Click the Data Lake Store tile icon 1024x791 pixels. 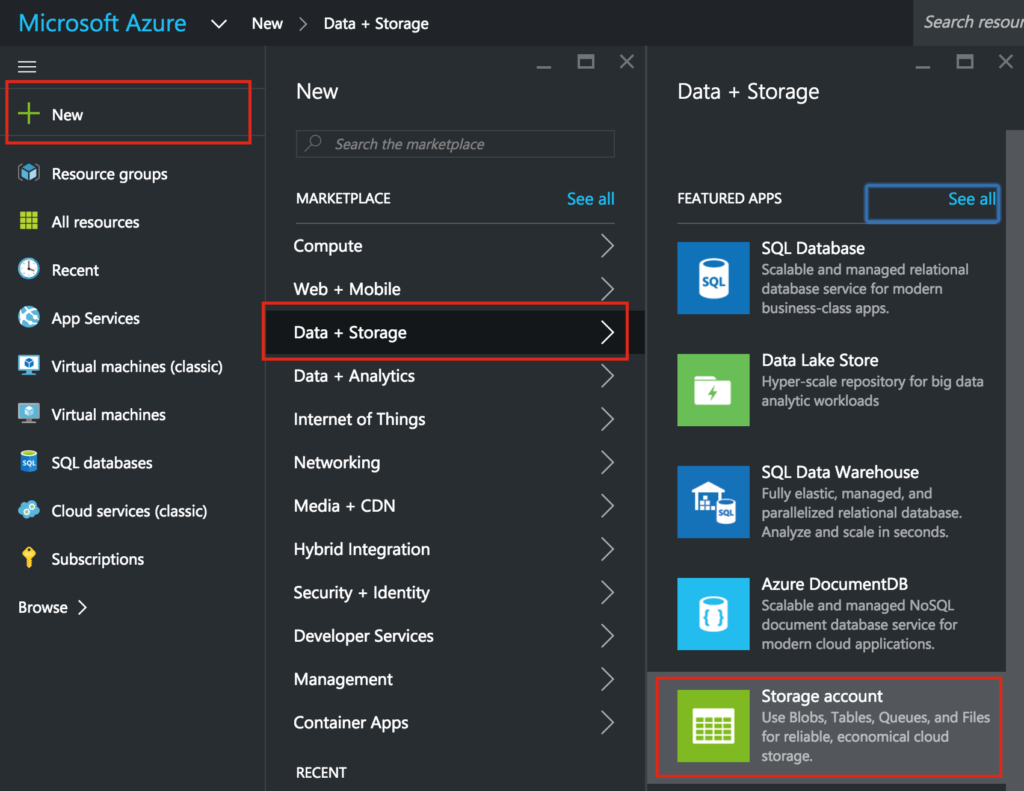pyautogui.click(x=713, y=390)
